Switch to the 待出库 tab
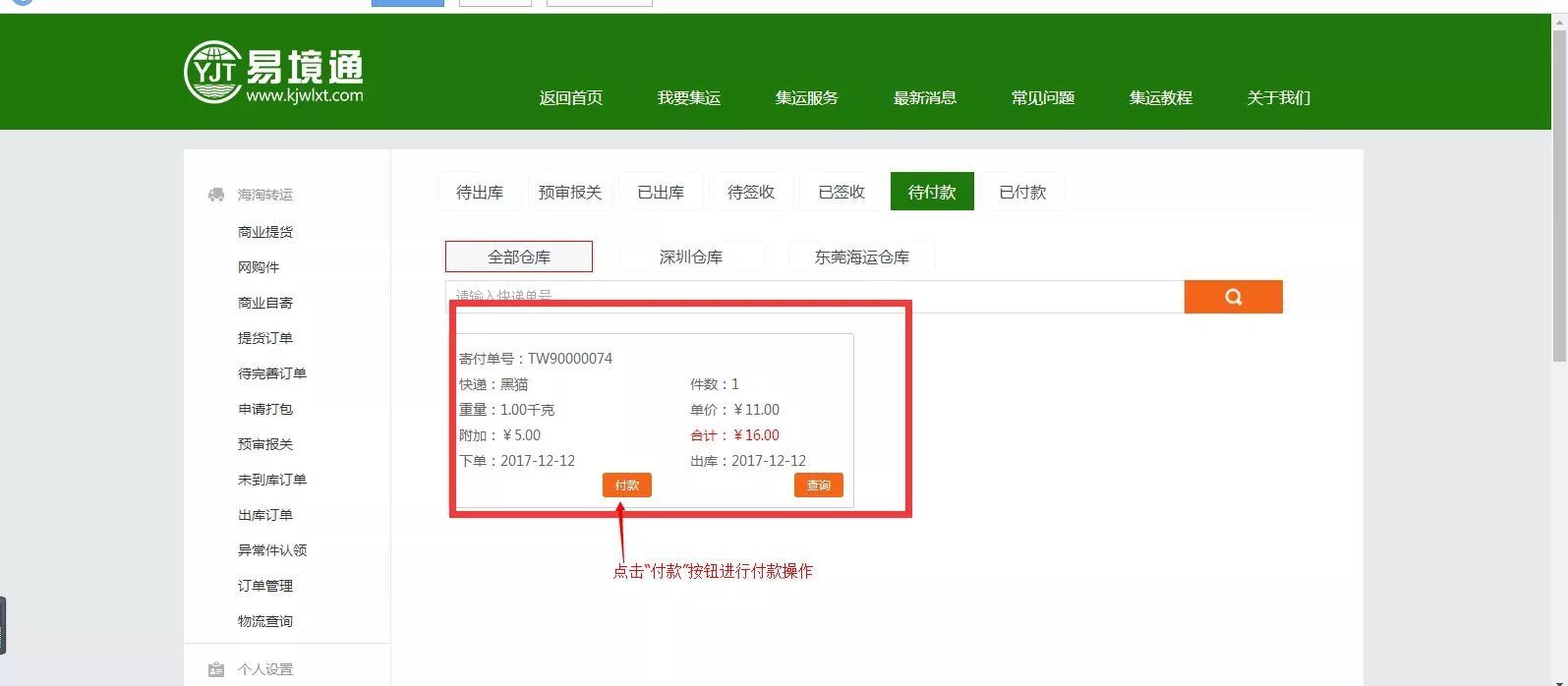Viewport: 1568px width, 686px height. [x=480, y=192]
